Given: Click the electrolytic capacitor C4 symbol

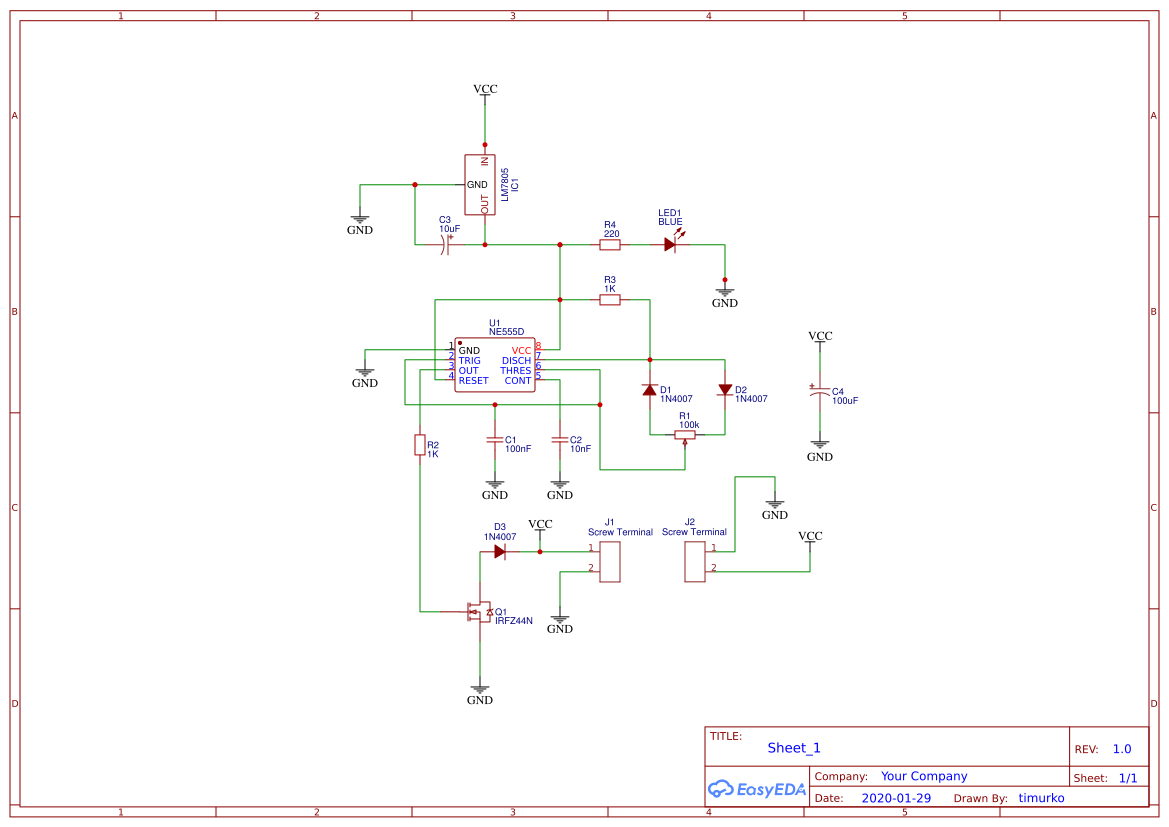Looking at the screenshot, I should point(820,391).
